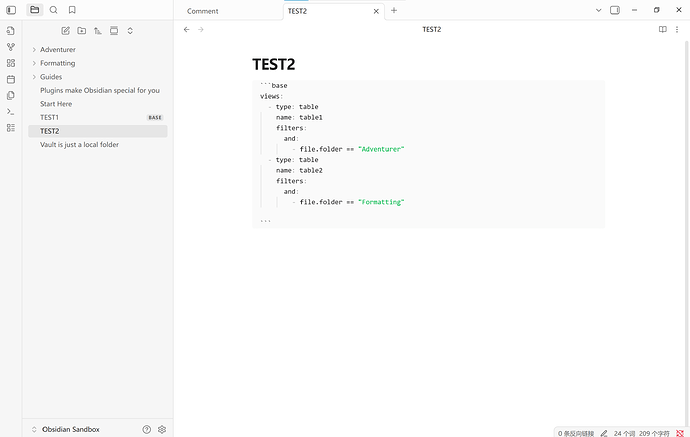Click the new note icon
Screen dimensions: 690x437
(66, 31)
